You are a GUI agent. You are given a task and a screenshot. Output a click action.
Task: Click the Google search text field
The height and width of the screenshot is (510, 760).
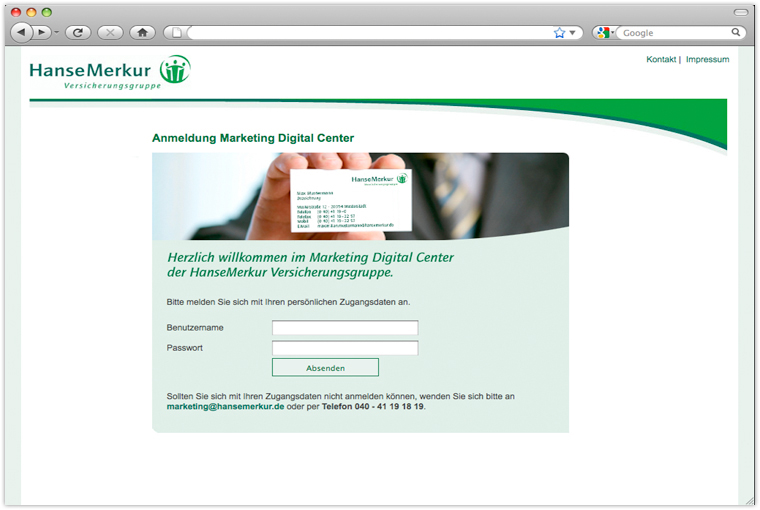pyautogui.click(x=675, y=32)
